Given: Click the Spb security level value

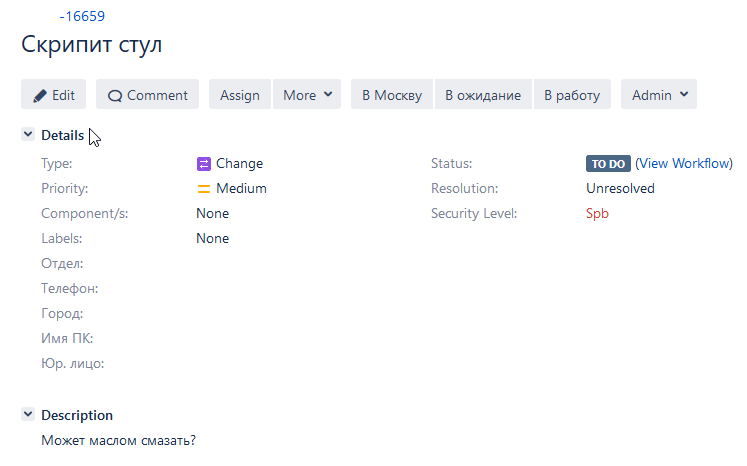Looking at the screenshot, I should point(597,213).
